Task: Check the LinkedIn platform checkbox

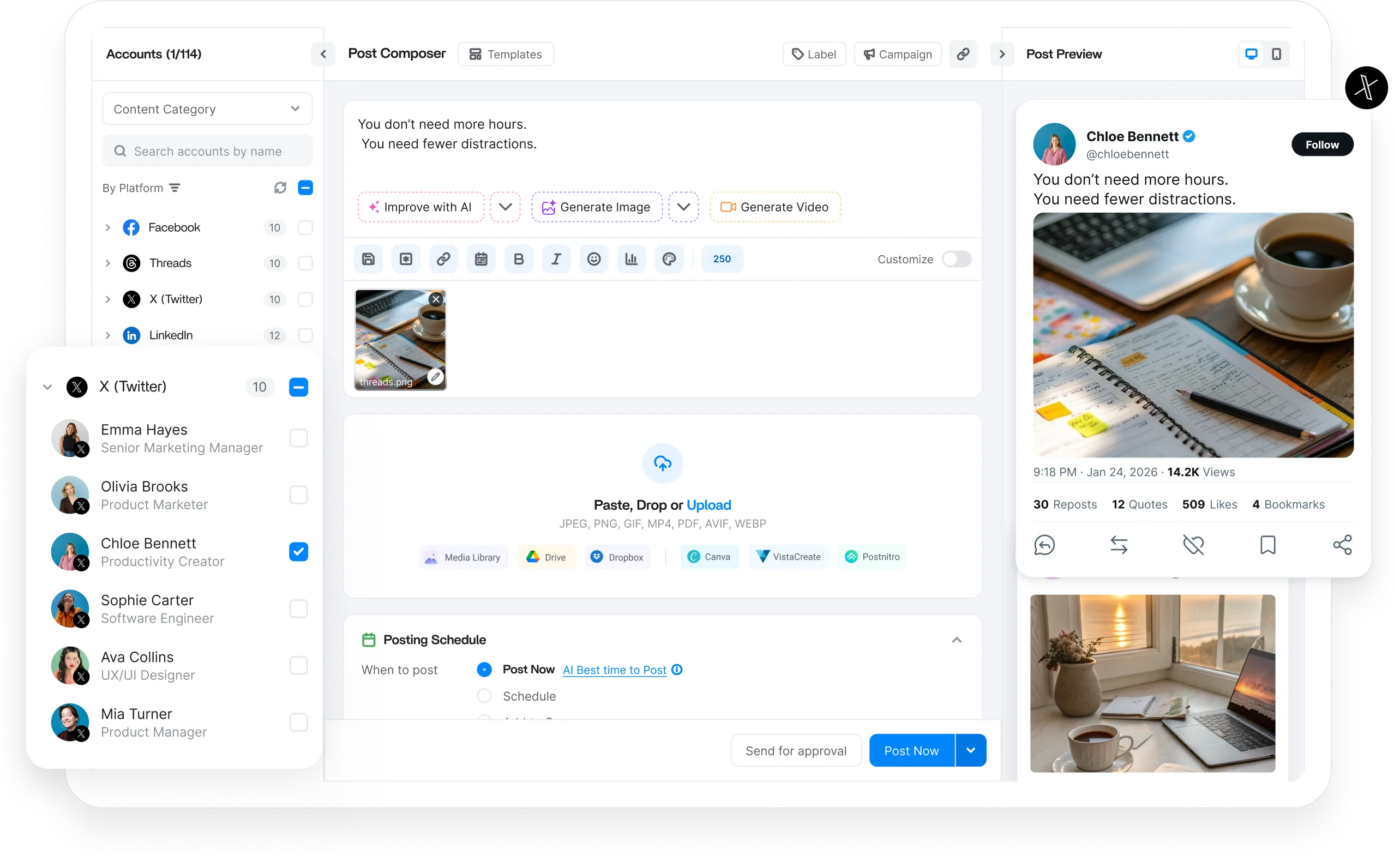Action: coord(305,335)
